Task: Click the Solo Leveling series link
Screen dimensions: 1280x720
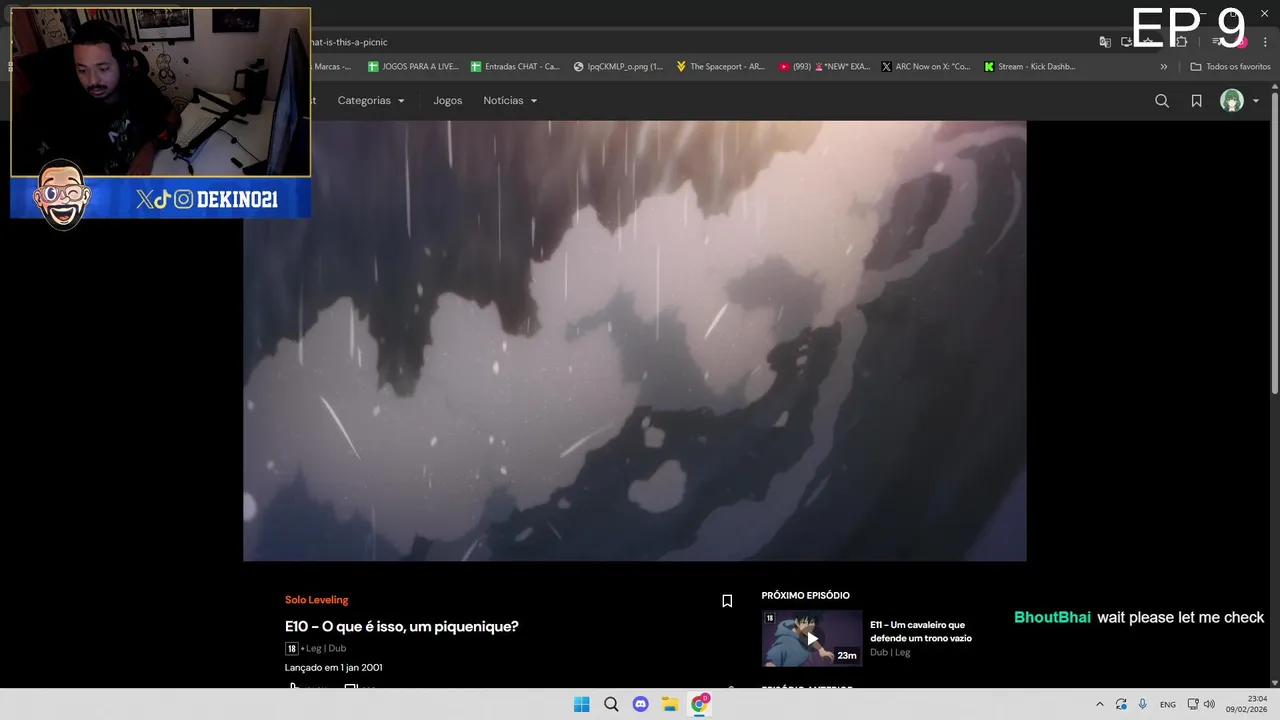Action: click(316, 600)
